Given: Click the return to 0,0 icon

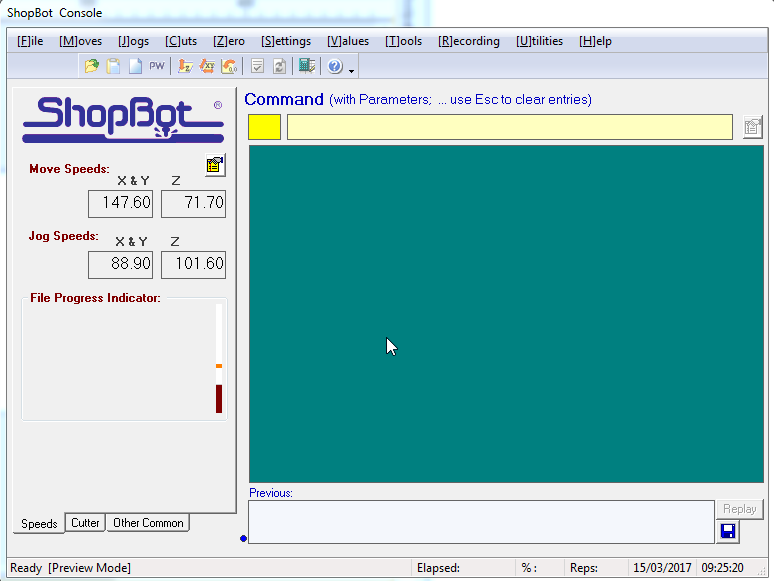Looking at the screenshot, I should click(229, 66).
